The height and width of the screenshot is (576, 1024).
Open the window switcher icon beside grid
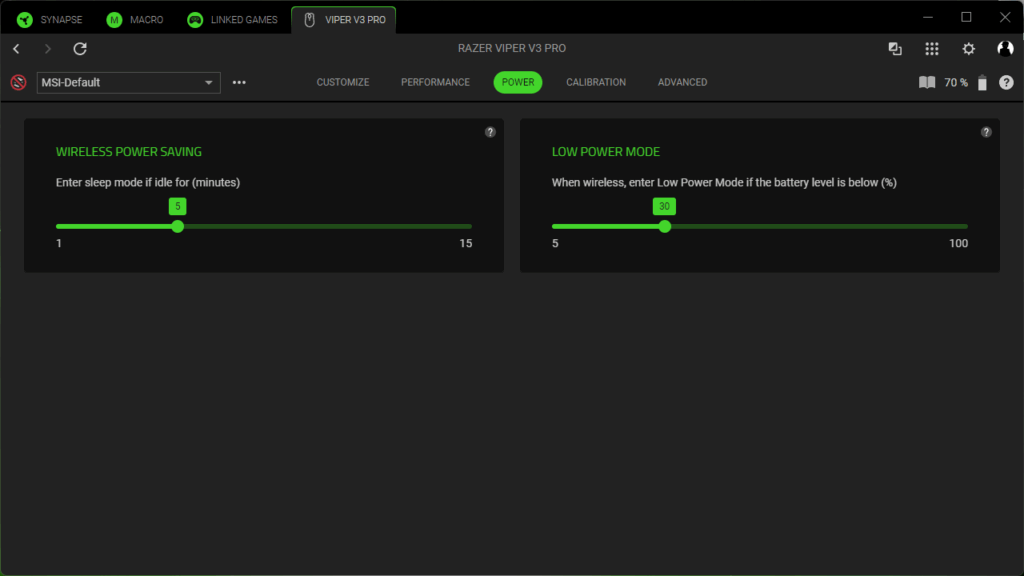click(895, 49)
